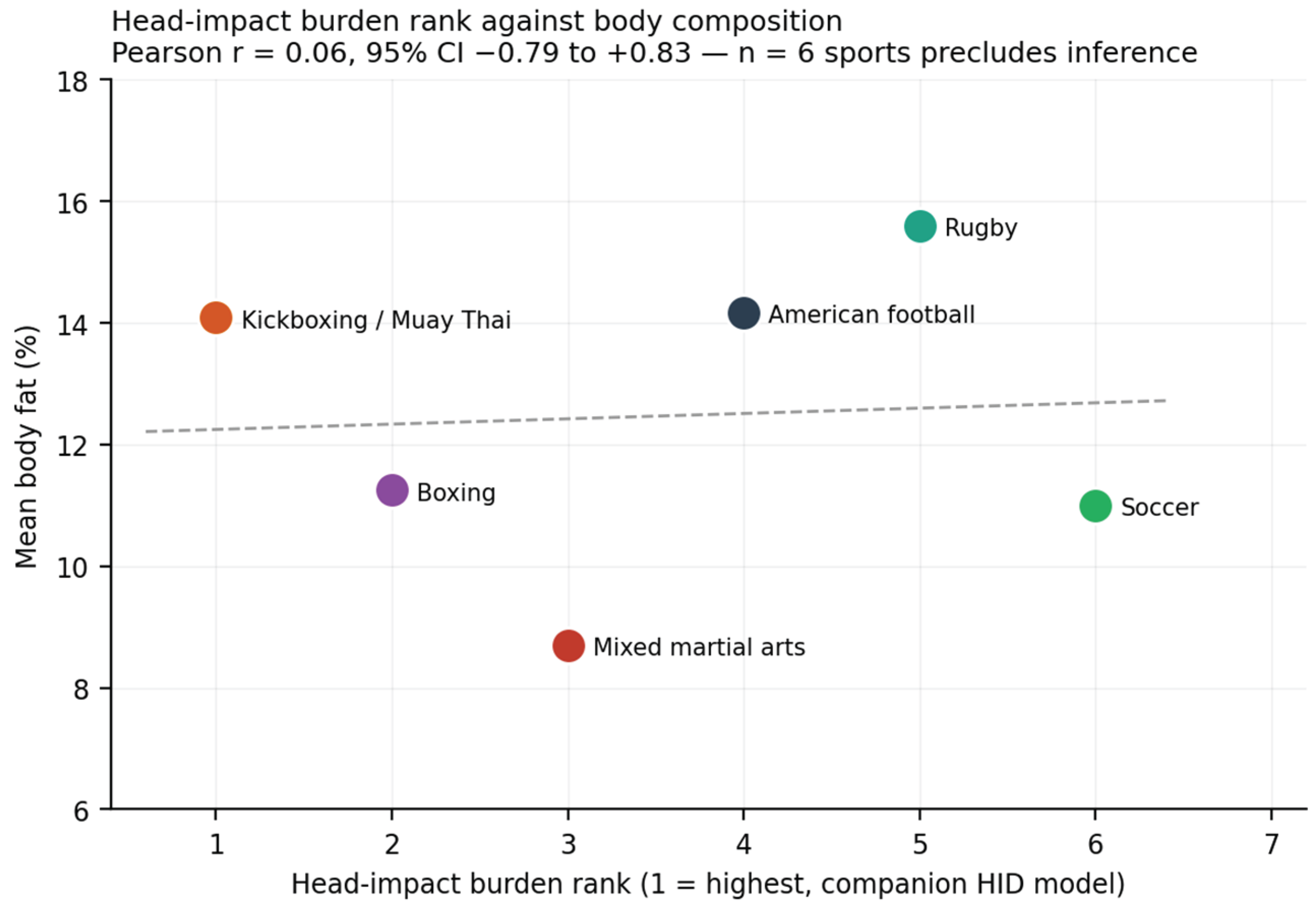This screenshot has height=909, width=1316.
Task: Click the orange Kickboxing / Muay Thai data point
Action: (216, 318)
